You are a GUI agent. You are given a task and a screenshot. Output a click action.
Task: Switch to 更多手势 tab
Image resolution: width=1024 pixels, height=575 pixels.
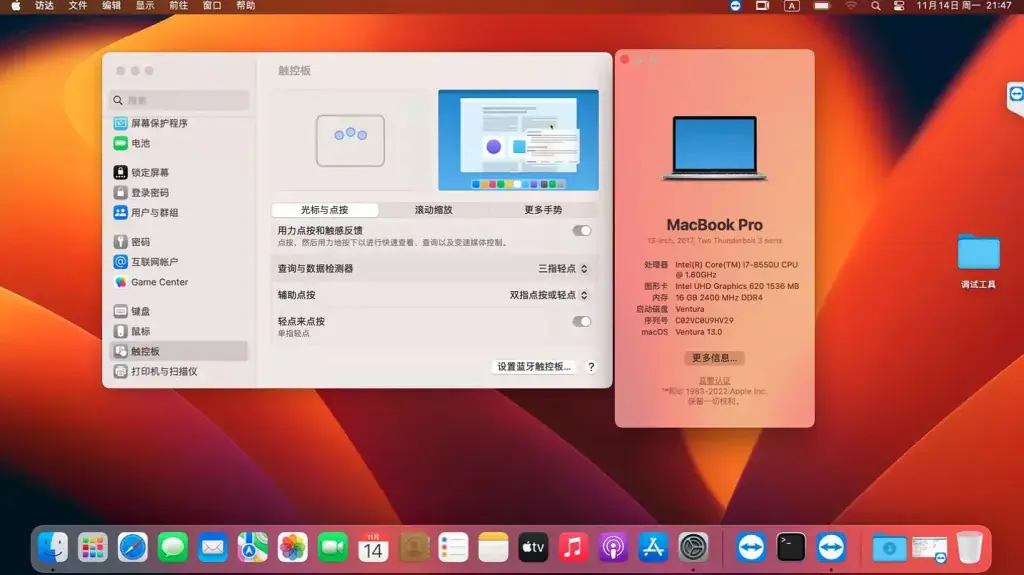tap(543, 210)
